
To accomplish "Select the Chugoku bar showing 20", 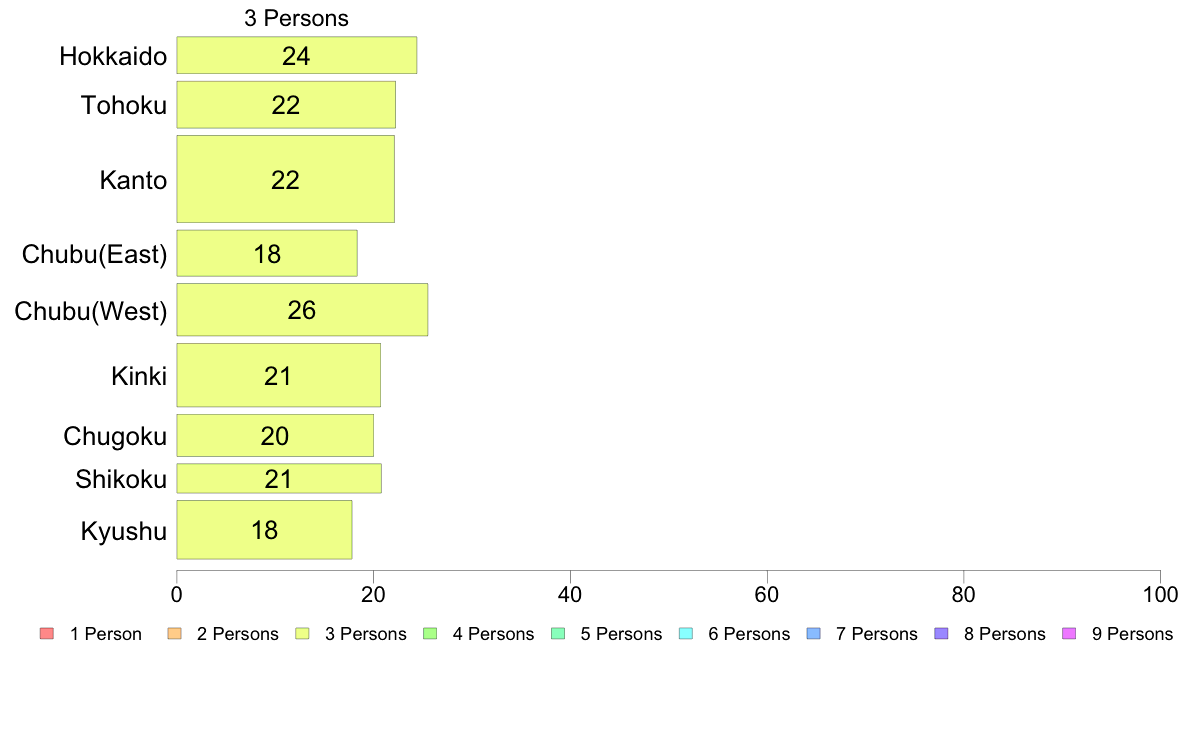I will 275,436.
